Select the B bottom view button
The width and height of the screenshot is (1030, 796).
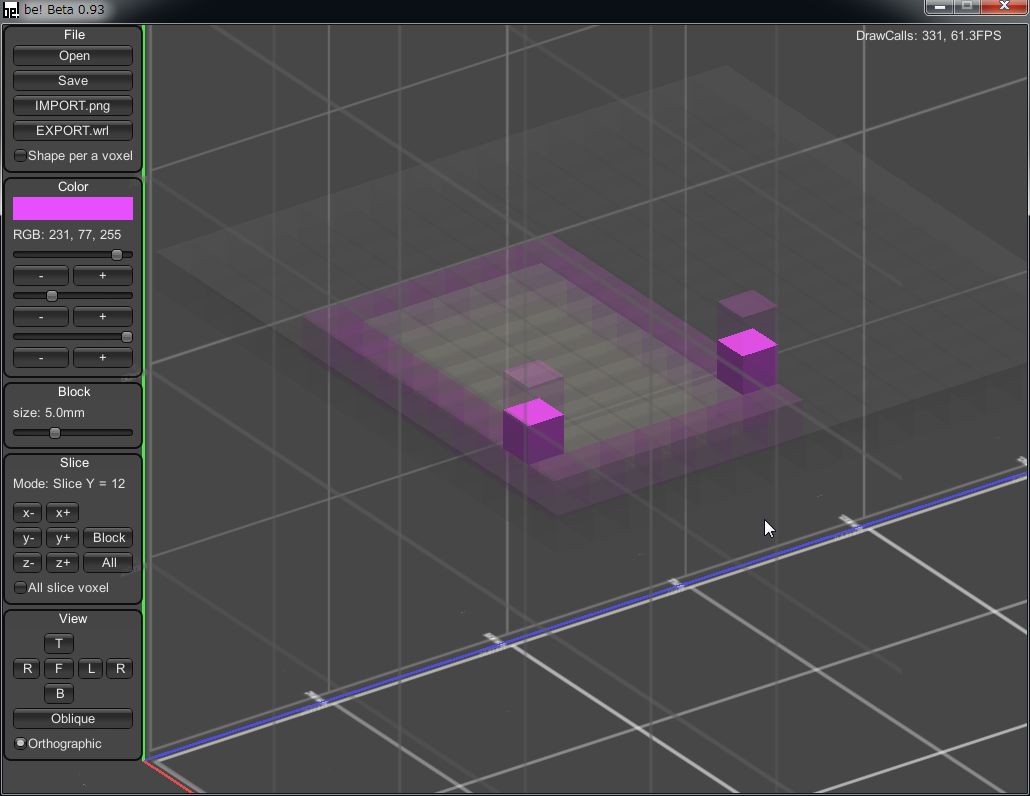point(59,694)
